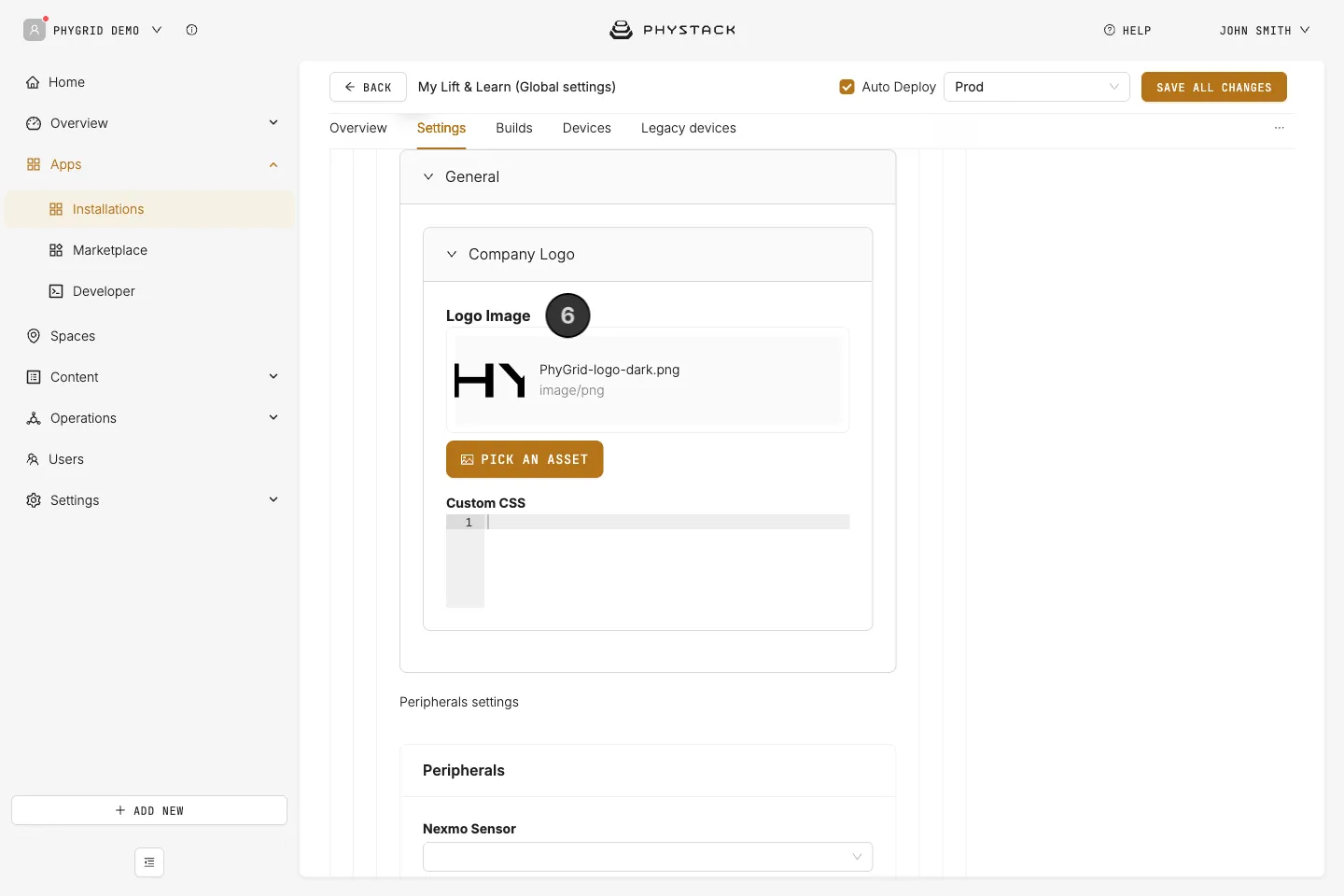The height and width of the screenshot is (896, 1344).
Task: Expand the Overview sidebar chevron
Action: [x=273, y=122]
